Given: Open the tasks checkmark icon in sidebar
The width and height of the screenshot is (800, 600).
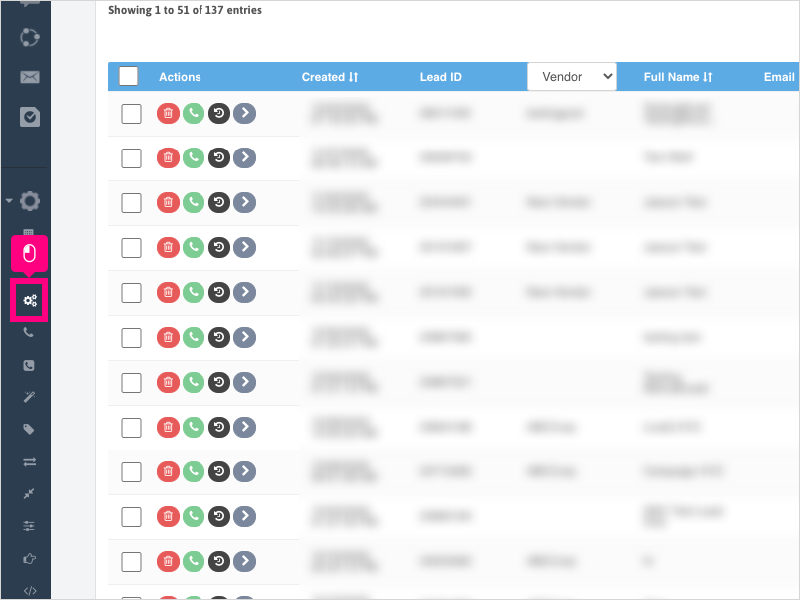Looking at the screenshot, I should [x=30, y=117].
